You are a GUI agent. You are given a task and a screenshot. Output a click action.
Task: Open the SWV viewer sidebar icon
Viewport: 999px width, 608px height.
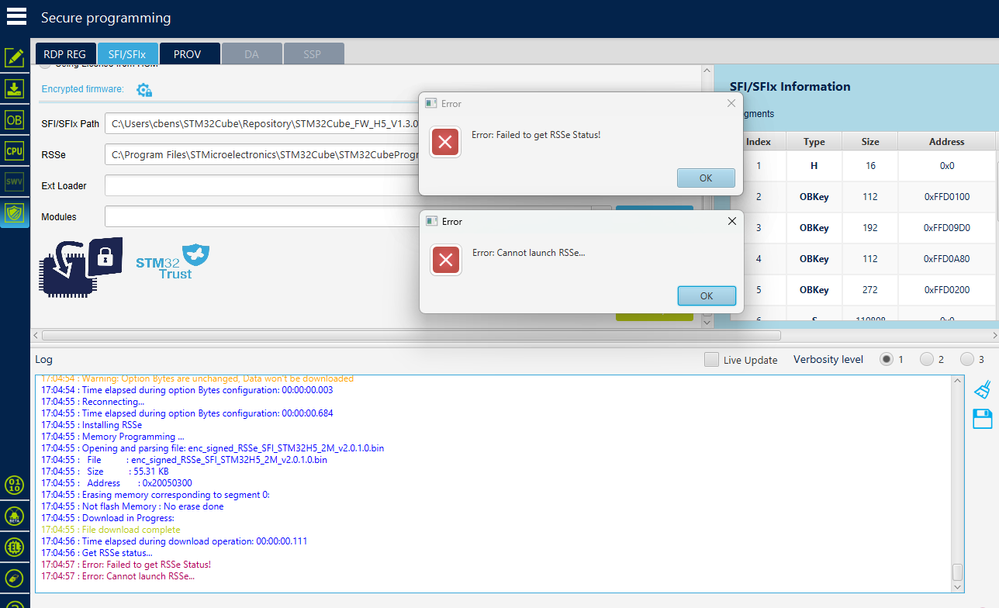[x=14, y=182]
